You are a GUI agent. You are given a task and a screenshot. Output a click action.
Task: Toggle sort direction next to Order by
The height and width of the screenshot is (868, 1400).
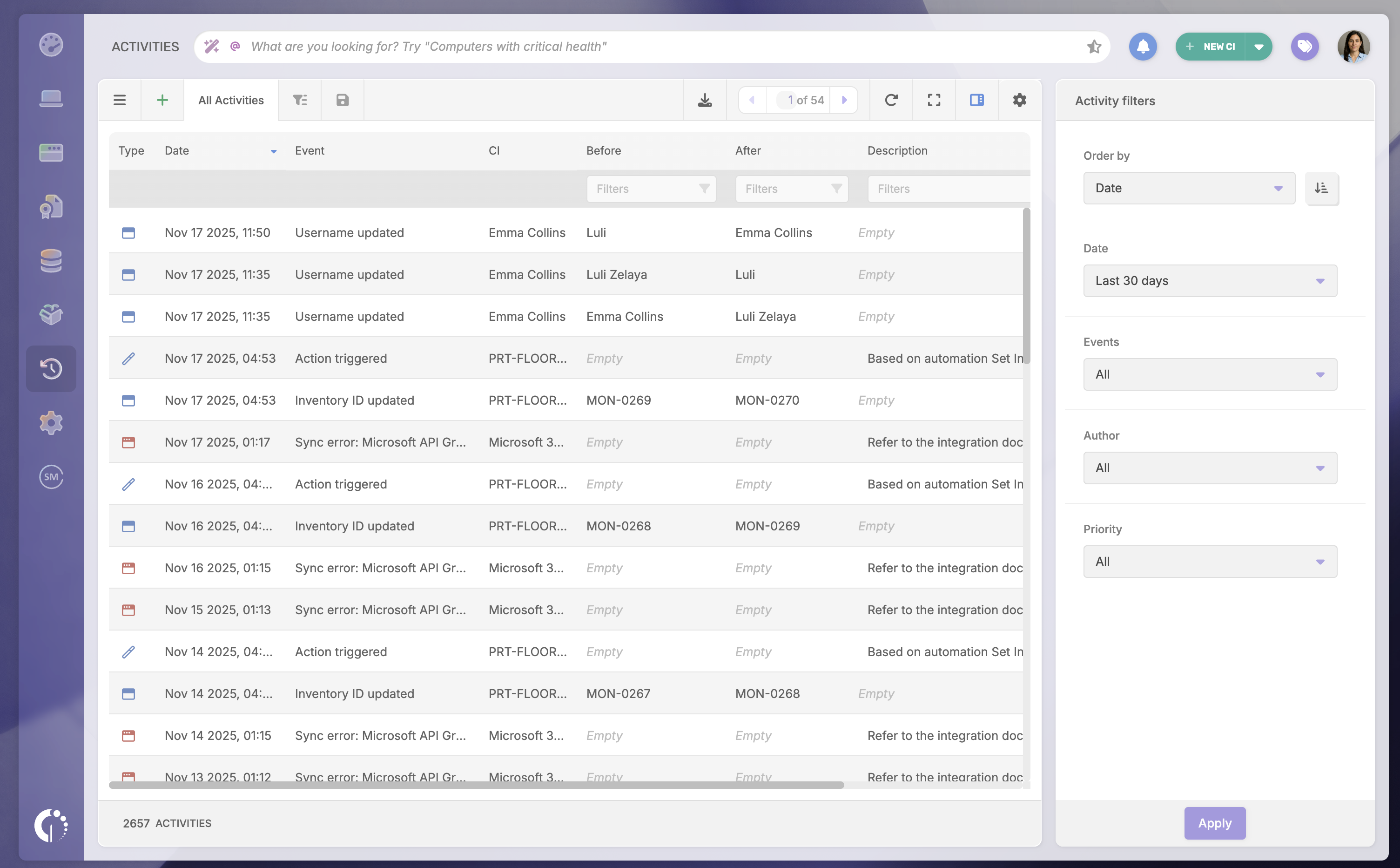coord(1322,188)
